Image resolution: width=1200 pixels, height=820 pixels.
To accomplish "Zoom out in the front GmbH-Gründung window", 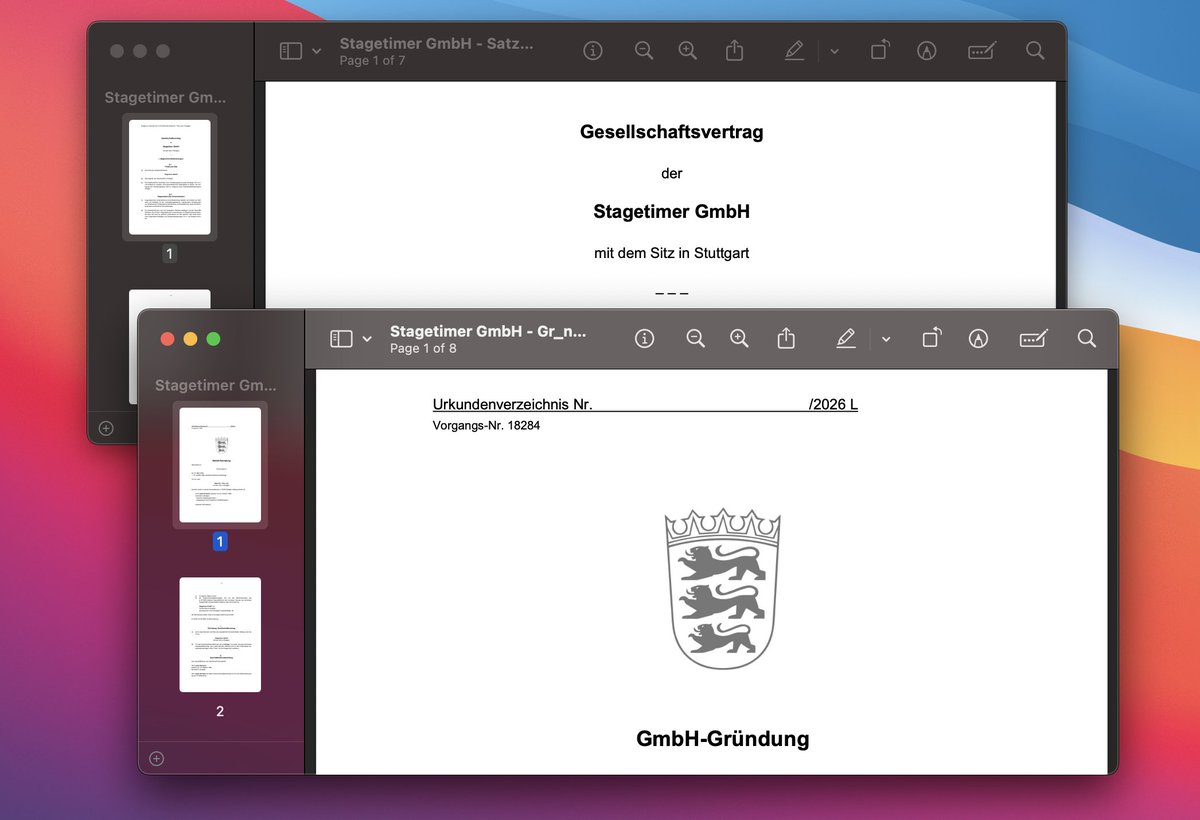I will pos(696,339).
